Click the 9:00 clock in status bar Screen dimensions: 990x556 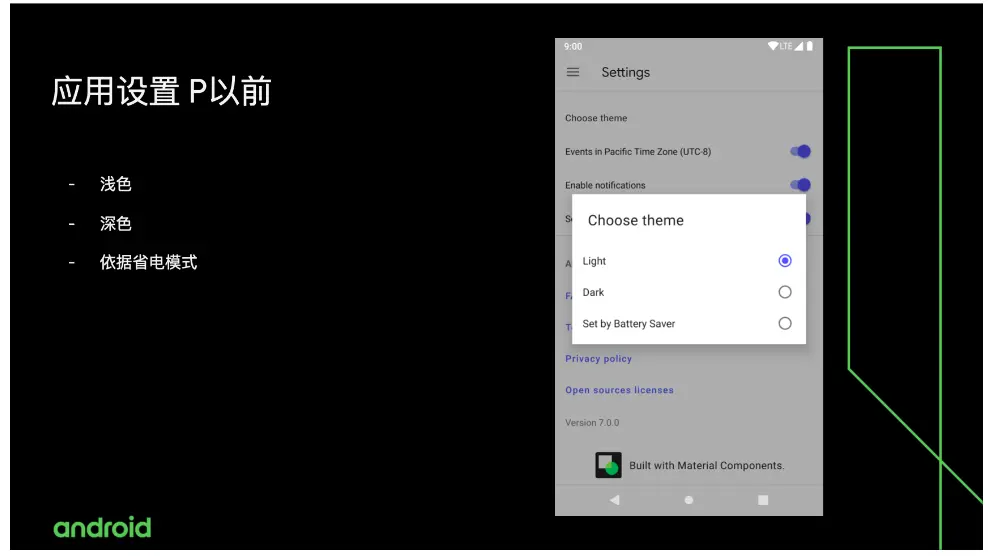tap(573, 47)
